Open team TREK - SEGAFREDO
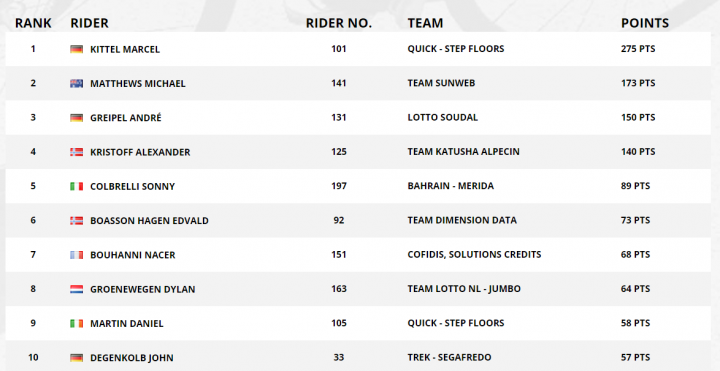 (449, 357)
